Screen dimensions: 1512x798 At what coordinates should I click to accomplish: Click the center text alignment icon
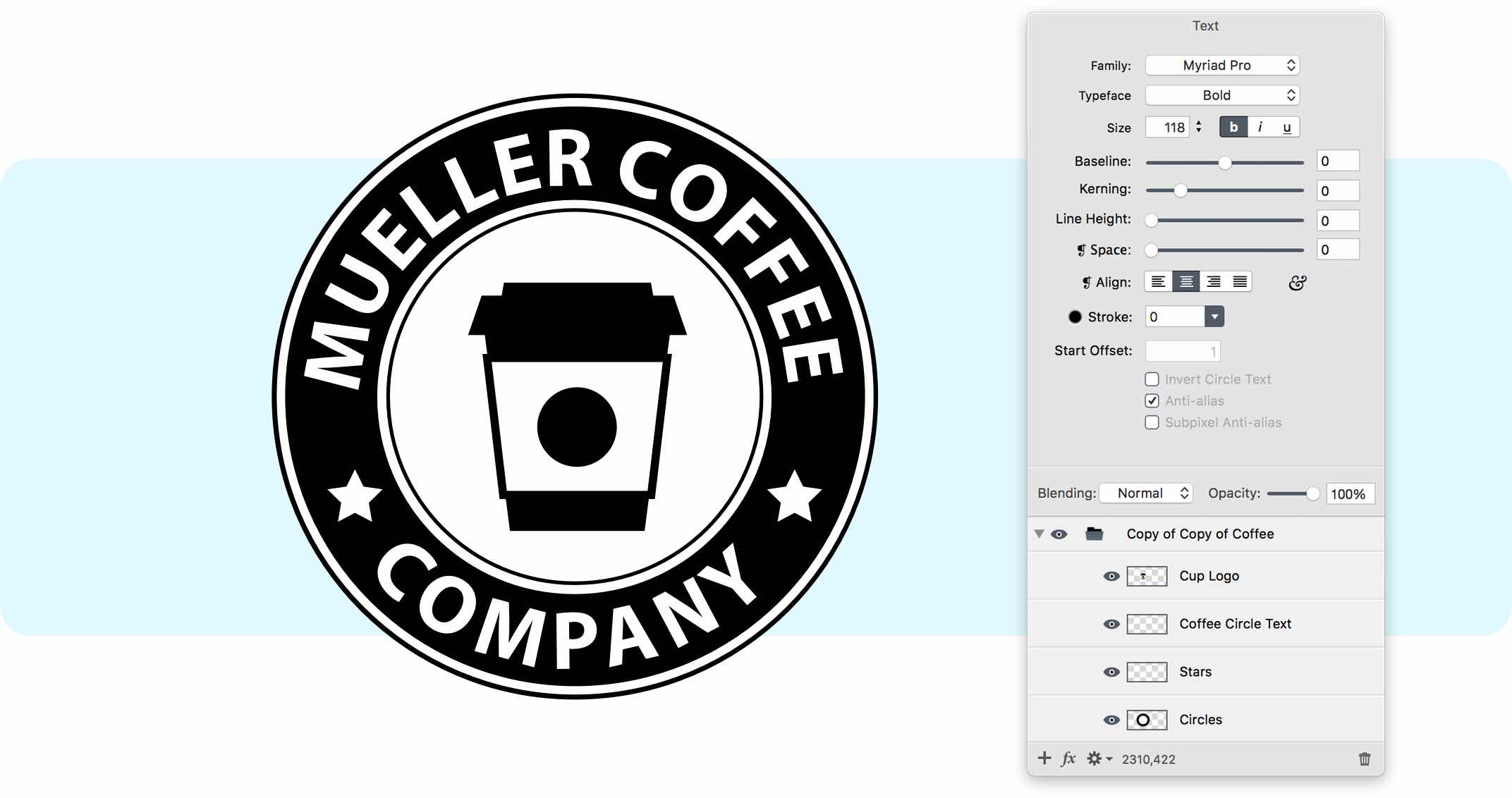(x=1182, y=283)
